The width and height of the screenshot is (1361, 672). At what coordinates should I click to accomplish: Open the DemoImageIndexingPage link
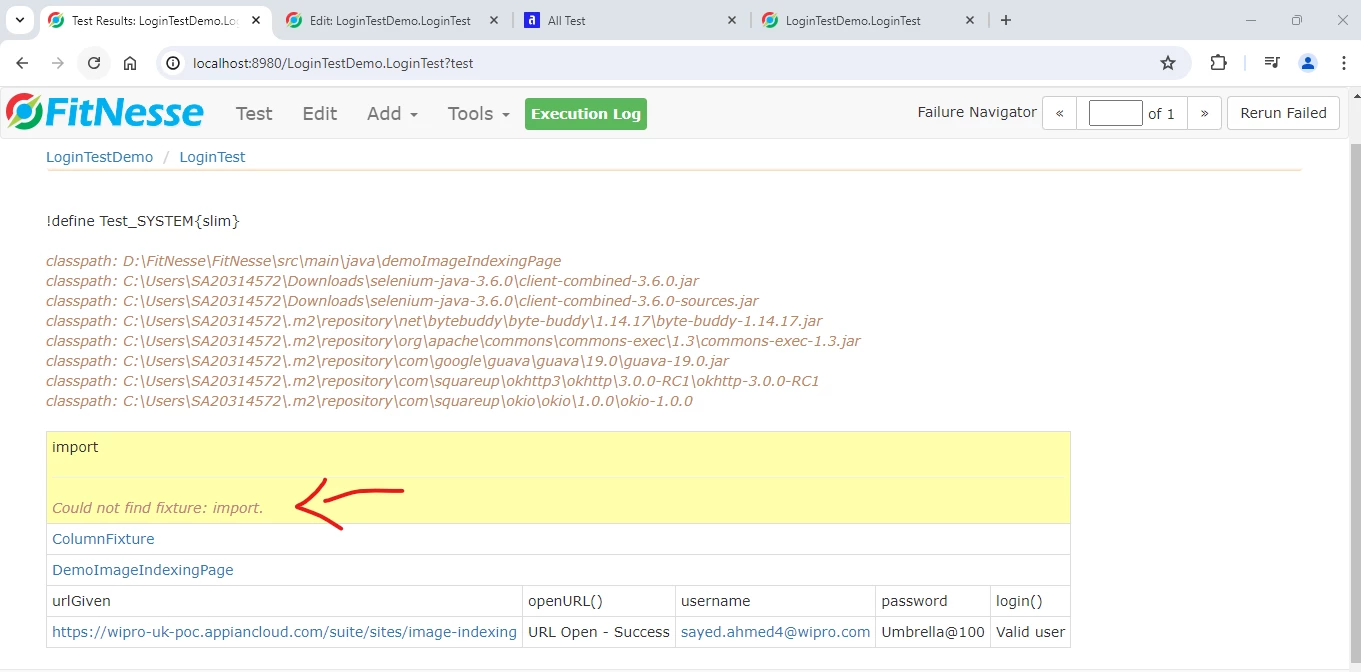143,570
